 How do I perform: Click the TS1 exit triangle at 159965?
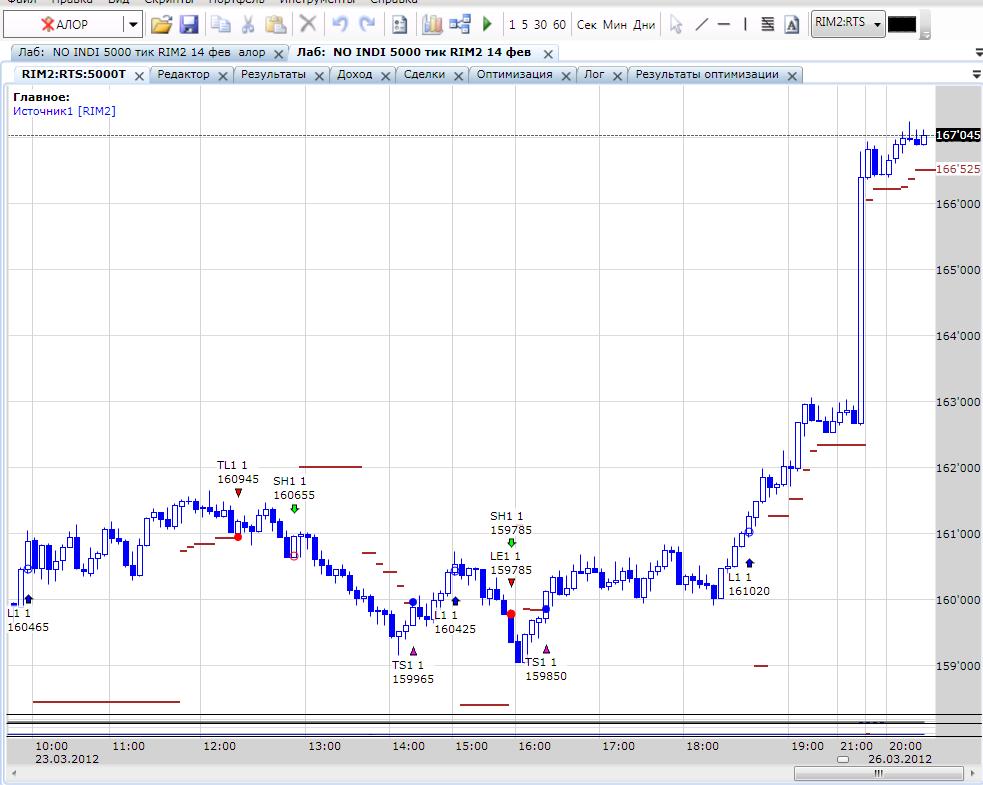pyautogui.click(x=413, y=651)
